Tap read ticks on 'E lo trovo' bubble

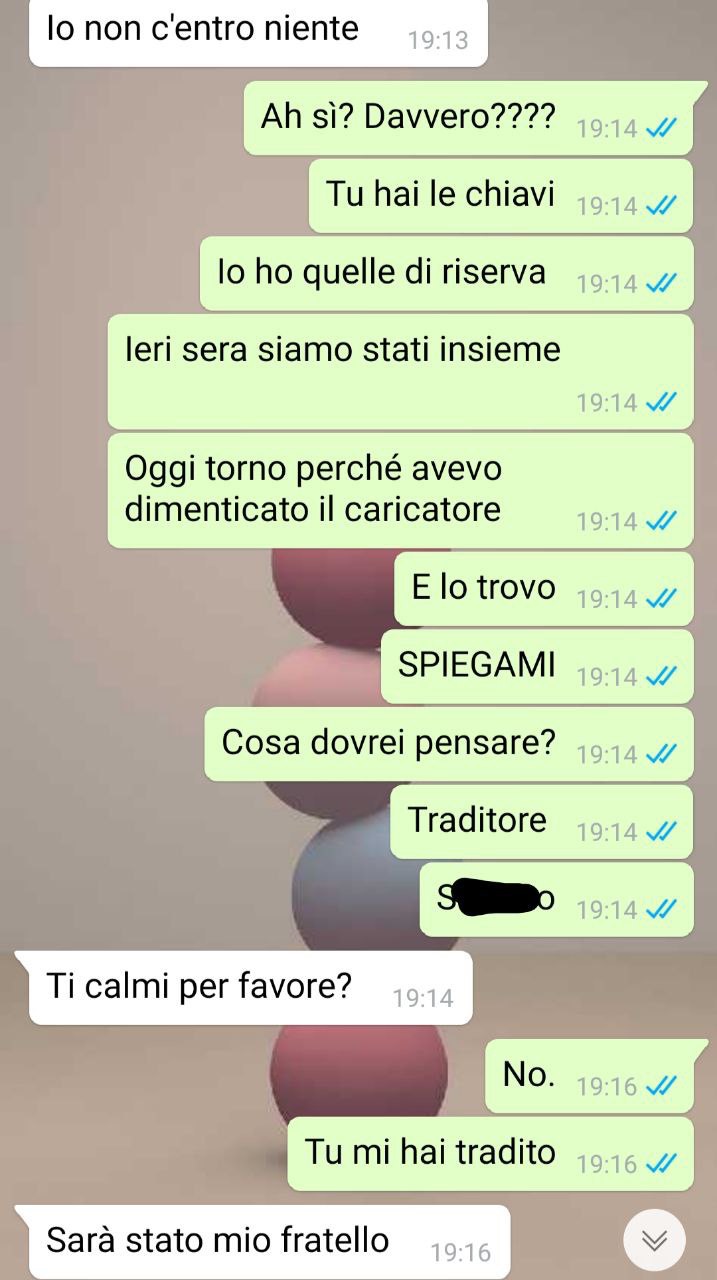pos(662,599)
